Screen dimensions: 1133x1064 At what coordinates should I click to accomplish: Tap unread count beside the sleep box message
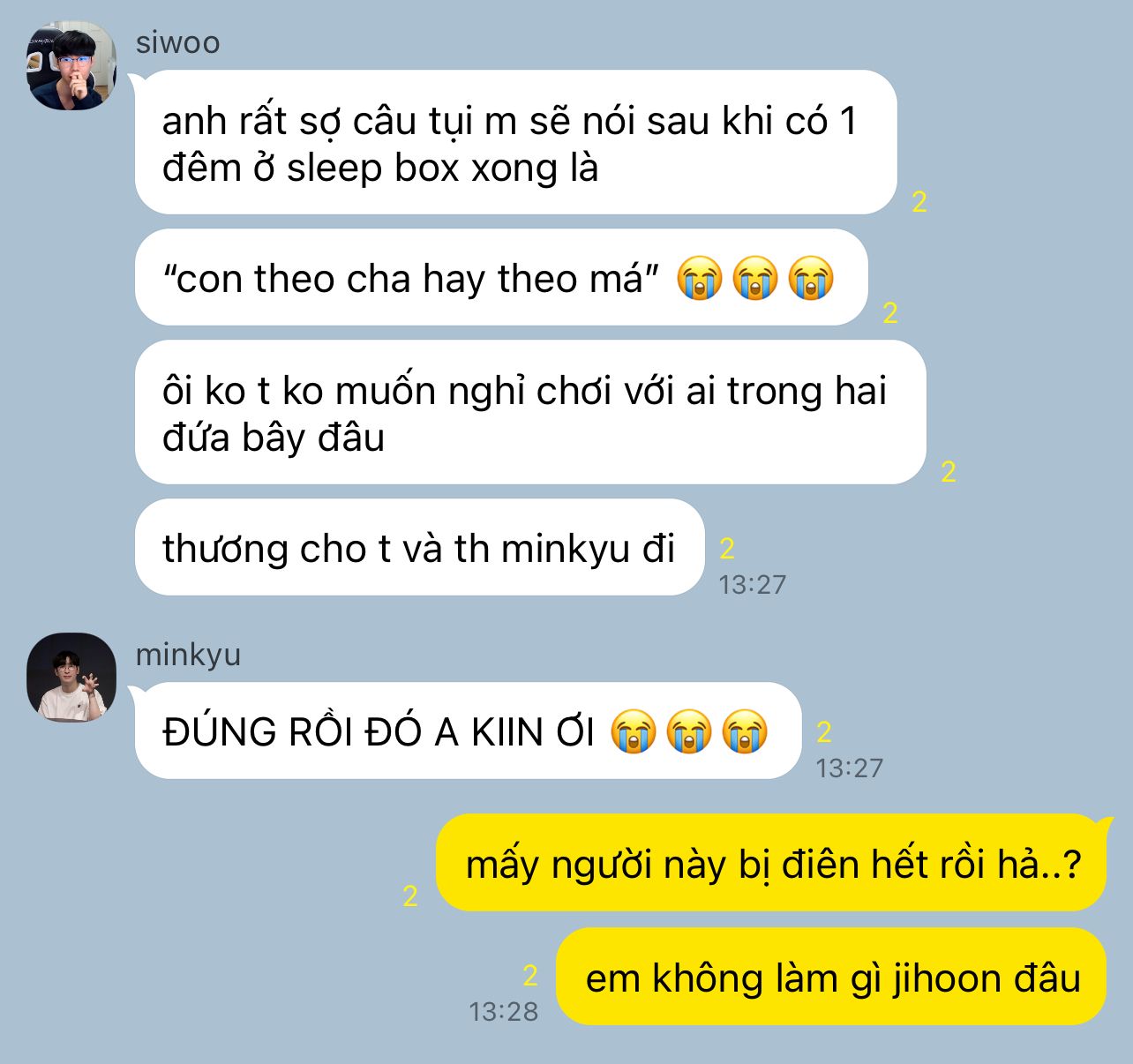919,202
